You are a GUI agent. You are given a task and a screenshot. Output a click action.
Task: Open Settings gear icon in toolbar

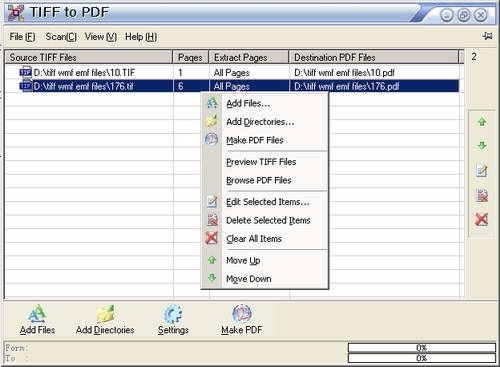point(173,314)
